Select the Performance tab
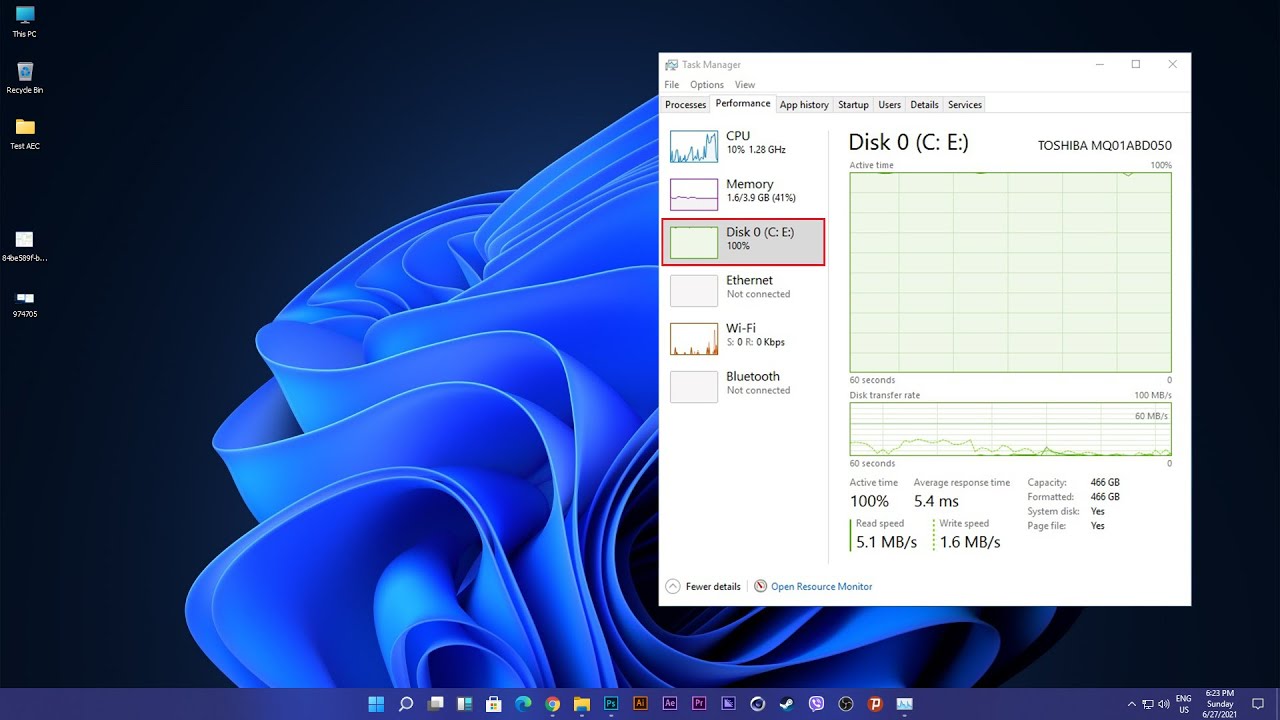This screenshot has width=1280, height=720. 743,103
